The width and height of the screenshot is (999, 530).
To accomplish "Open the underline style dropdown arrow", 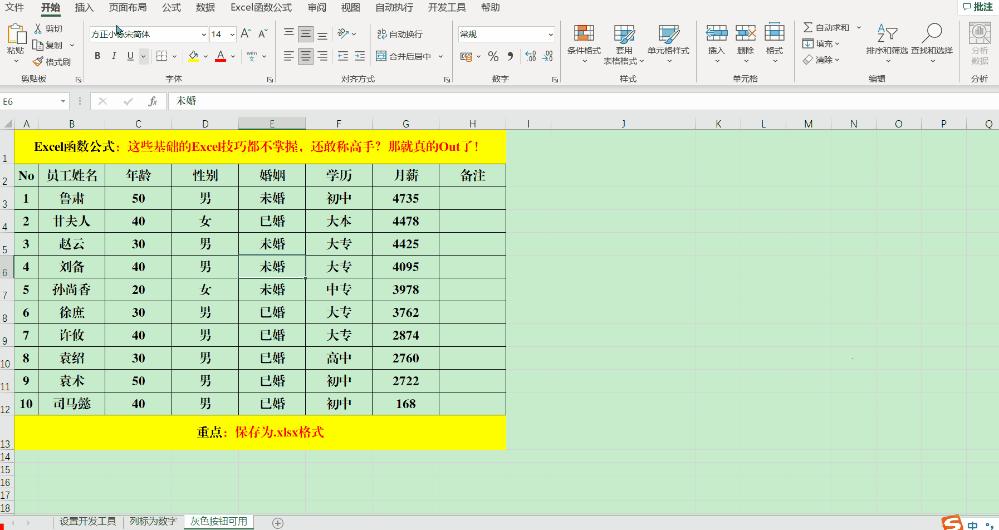I will click(x=143, y=56).
